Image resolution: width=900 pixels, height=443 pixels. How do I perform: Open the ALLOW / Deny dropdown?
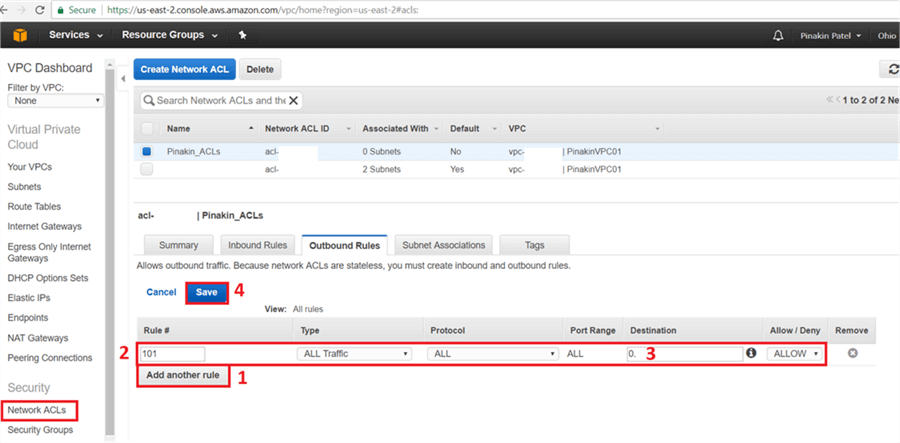point(794,353)
